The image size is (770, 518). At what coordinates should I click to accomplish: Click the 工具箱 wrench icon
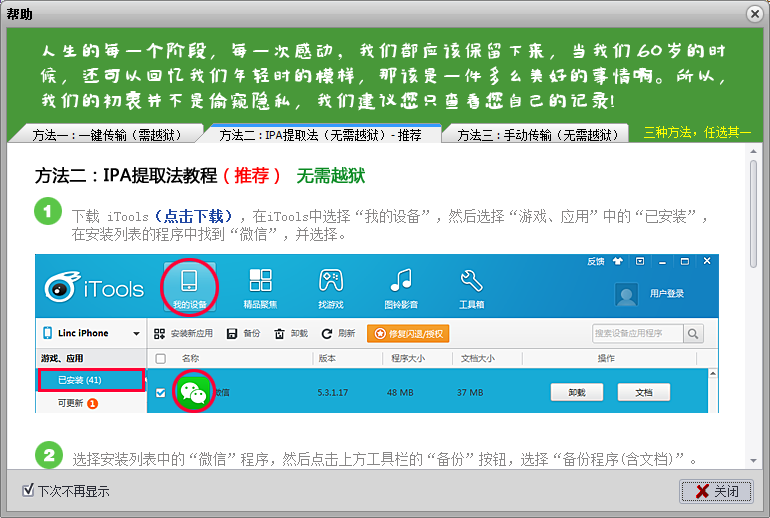click(x=471, y=281)
